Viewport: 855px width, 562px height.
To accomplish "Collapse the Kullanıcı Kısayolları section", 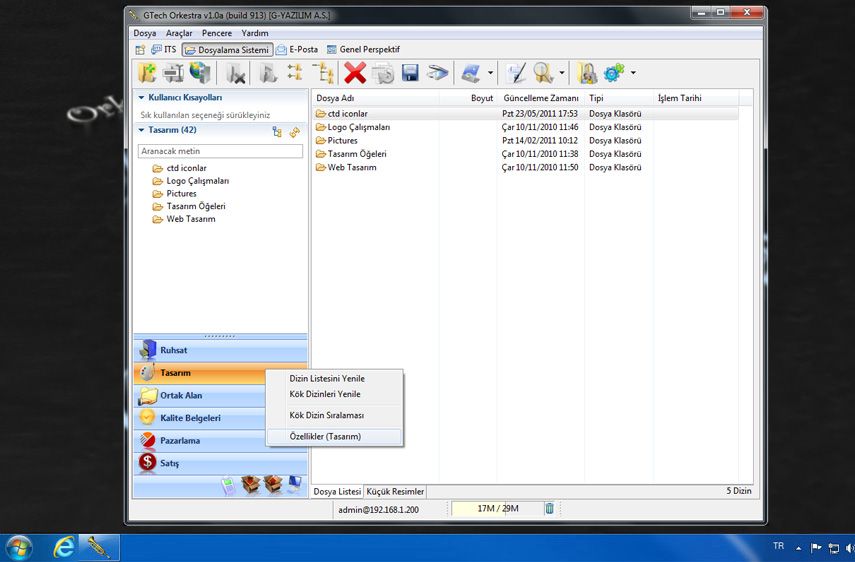I will pos(142,98).
